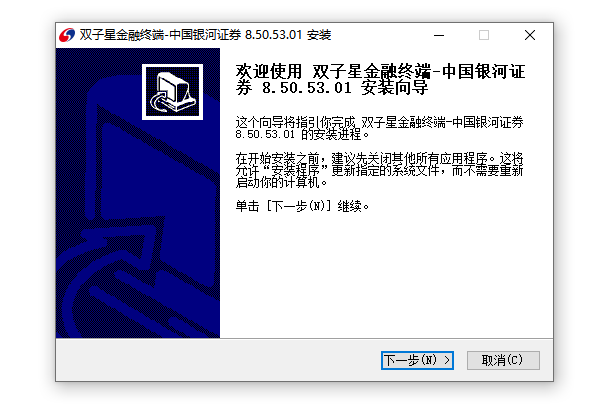Minimize the 双子星金融终端 installer window

tap(439, 35)
